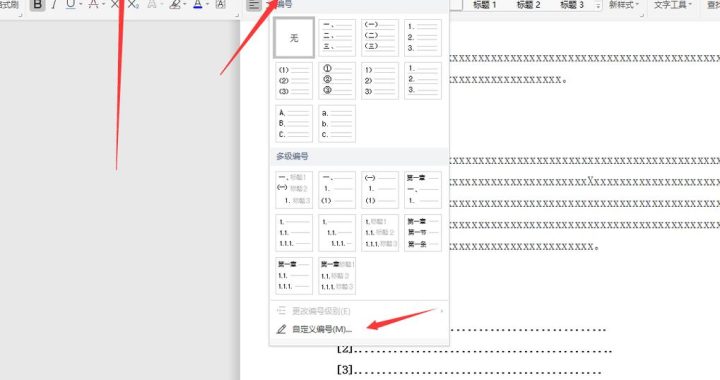Apply the blue font color A icon
The image size is (720, 380).
point(198,5)
